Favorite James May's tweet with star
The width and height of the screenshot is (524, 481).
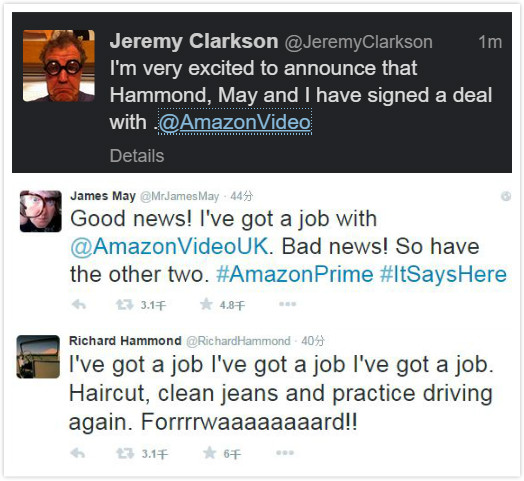(x=206, y=304)
